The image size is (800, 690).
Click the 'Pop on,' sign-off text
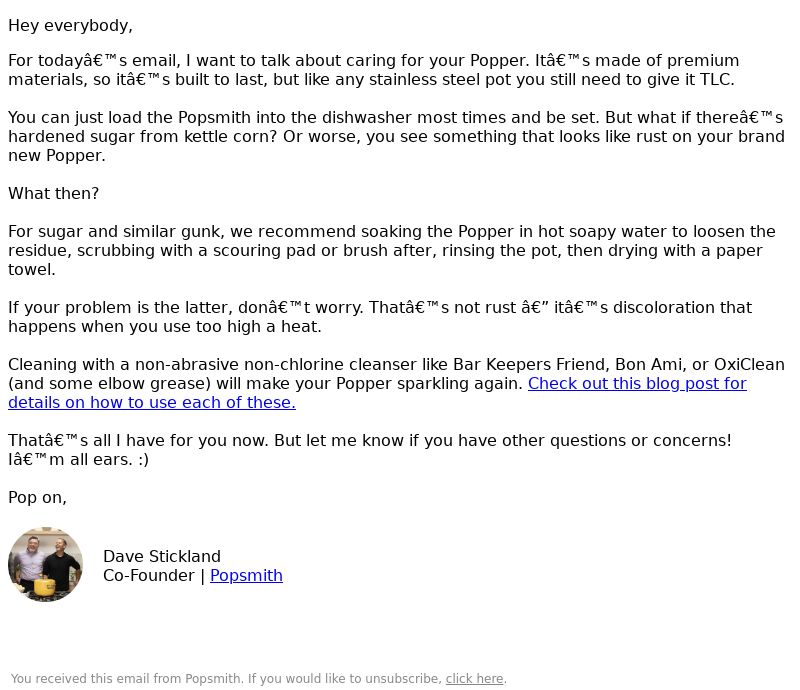point(37,498)
